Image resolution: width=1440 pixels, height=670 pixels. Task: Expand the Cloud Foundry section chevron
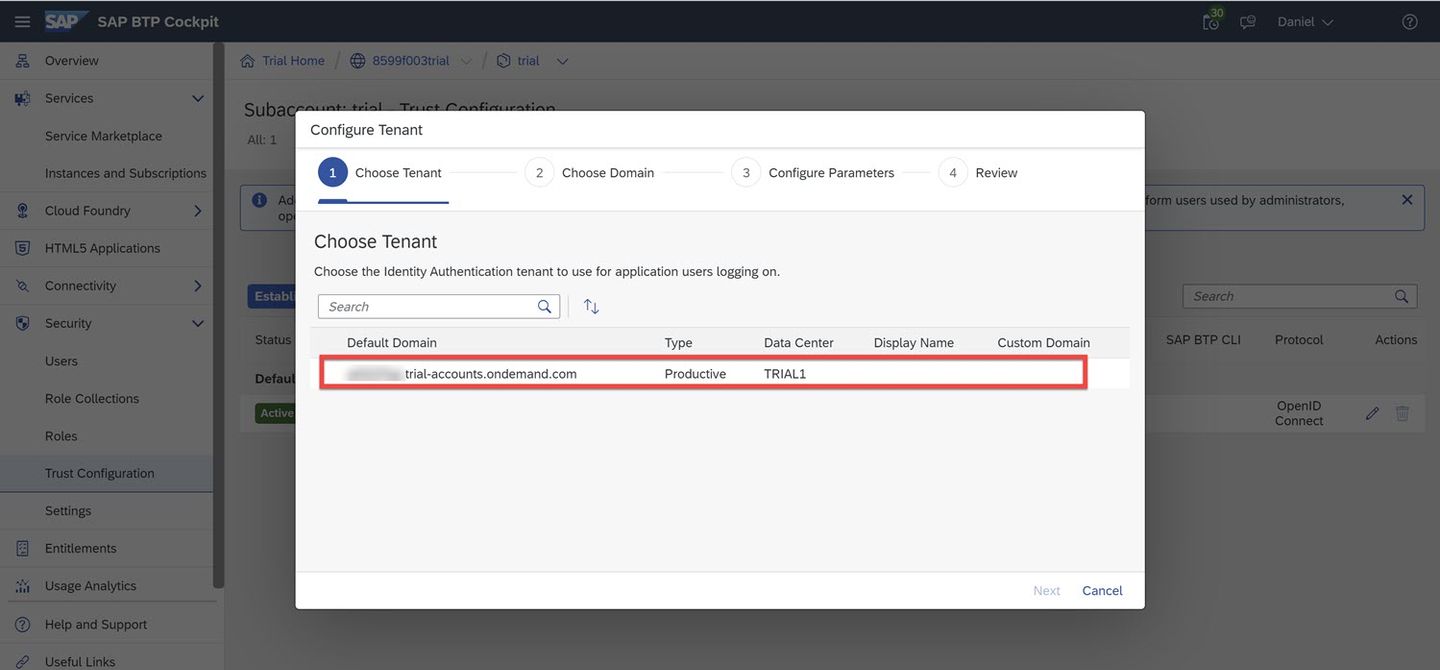198,211
